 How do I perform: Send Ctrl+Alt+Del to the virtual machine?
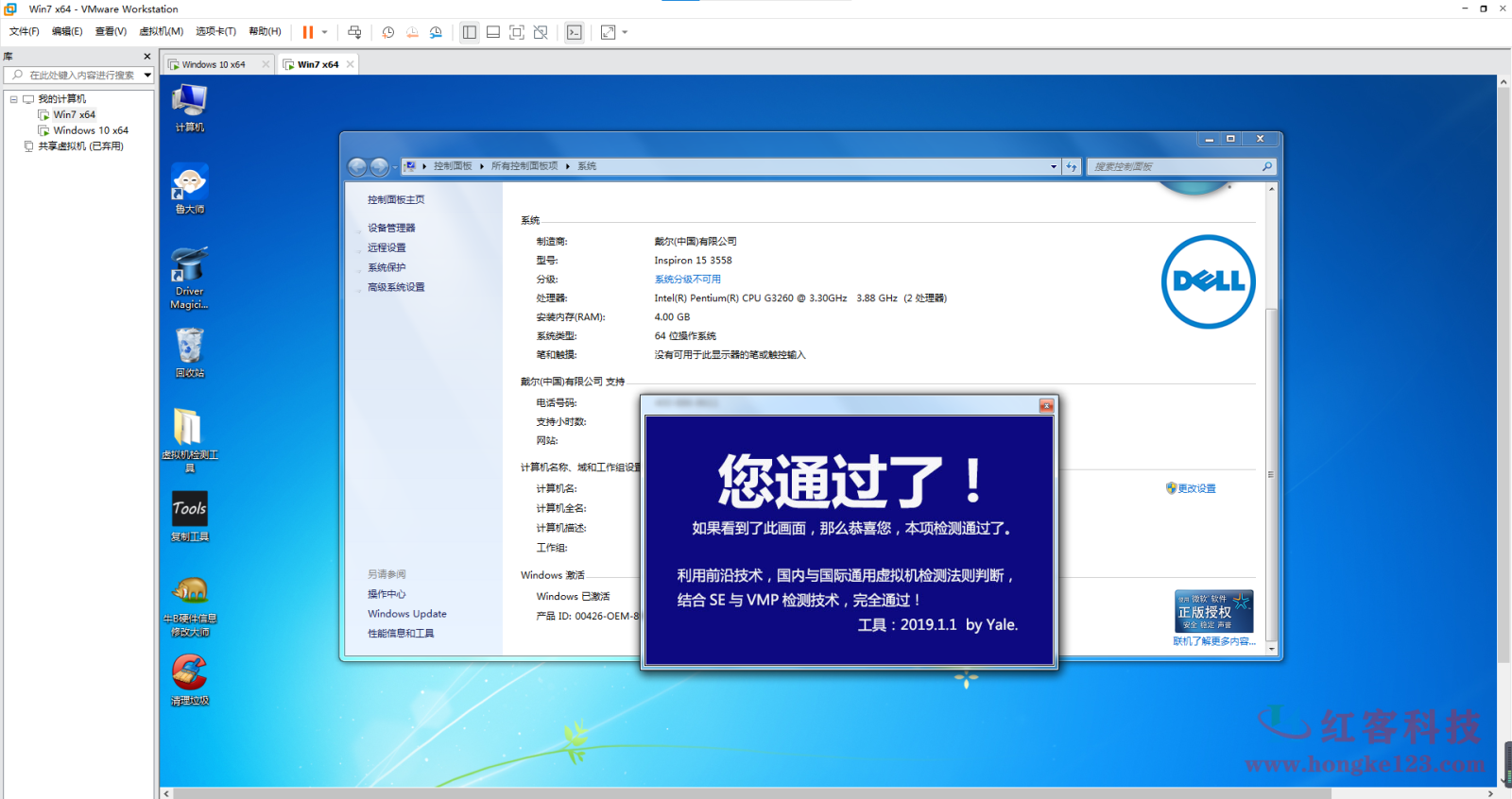354,32
